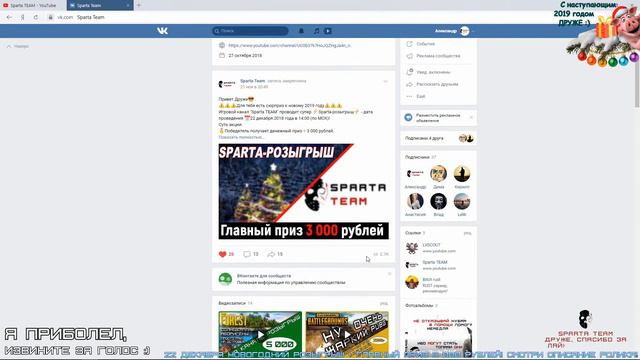The width and height of the screenshot is (640, 360).
Task: Open the link with the crest logo
Action: 412,248
